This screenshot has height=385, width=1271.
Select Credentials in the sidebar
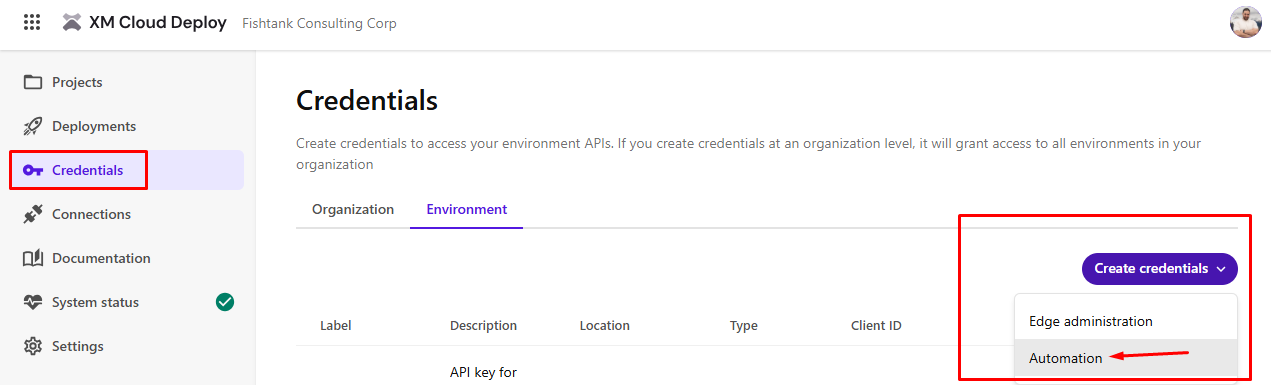(126, 170)
